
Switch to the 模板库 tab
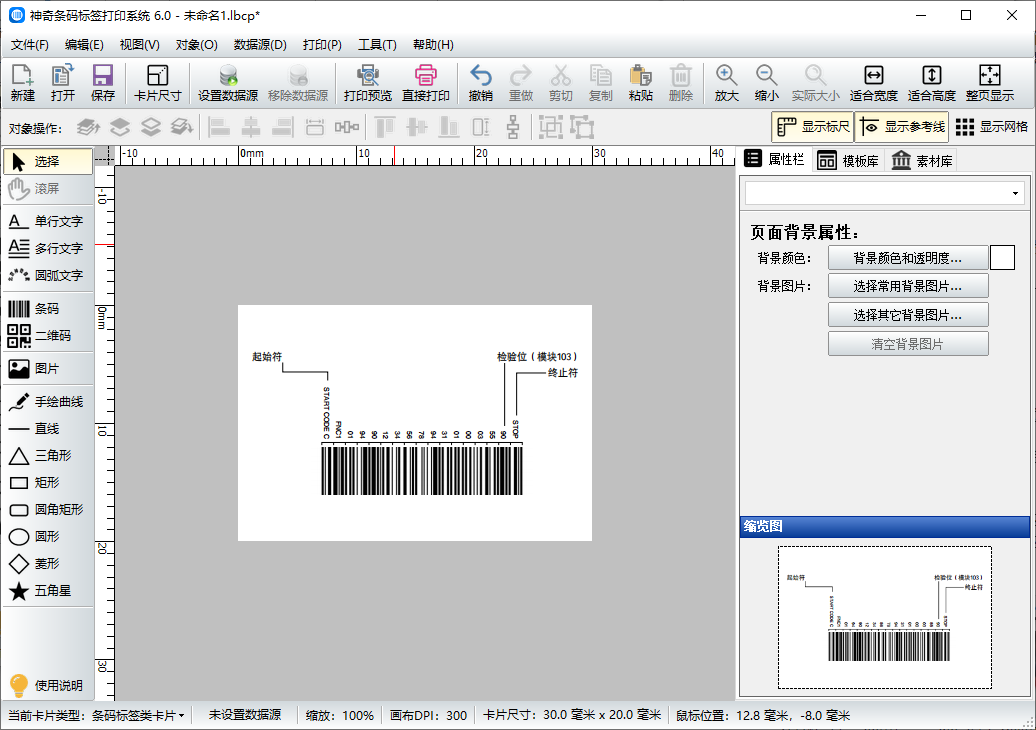[848, 161]
